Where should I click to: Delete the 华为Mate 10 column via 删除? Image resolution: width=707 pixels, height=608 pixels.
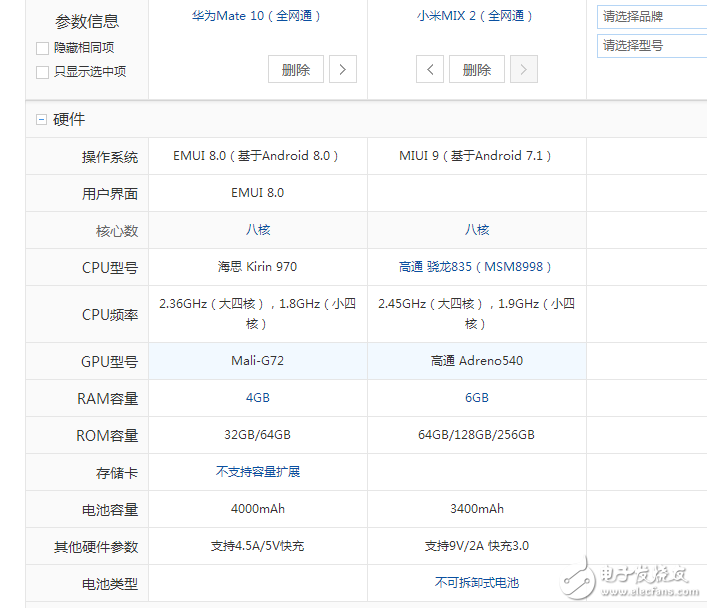296,69
